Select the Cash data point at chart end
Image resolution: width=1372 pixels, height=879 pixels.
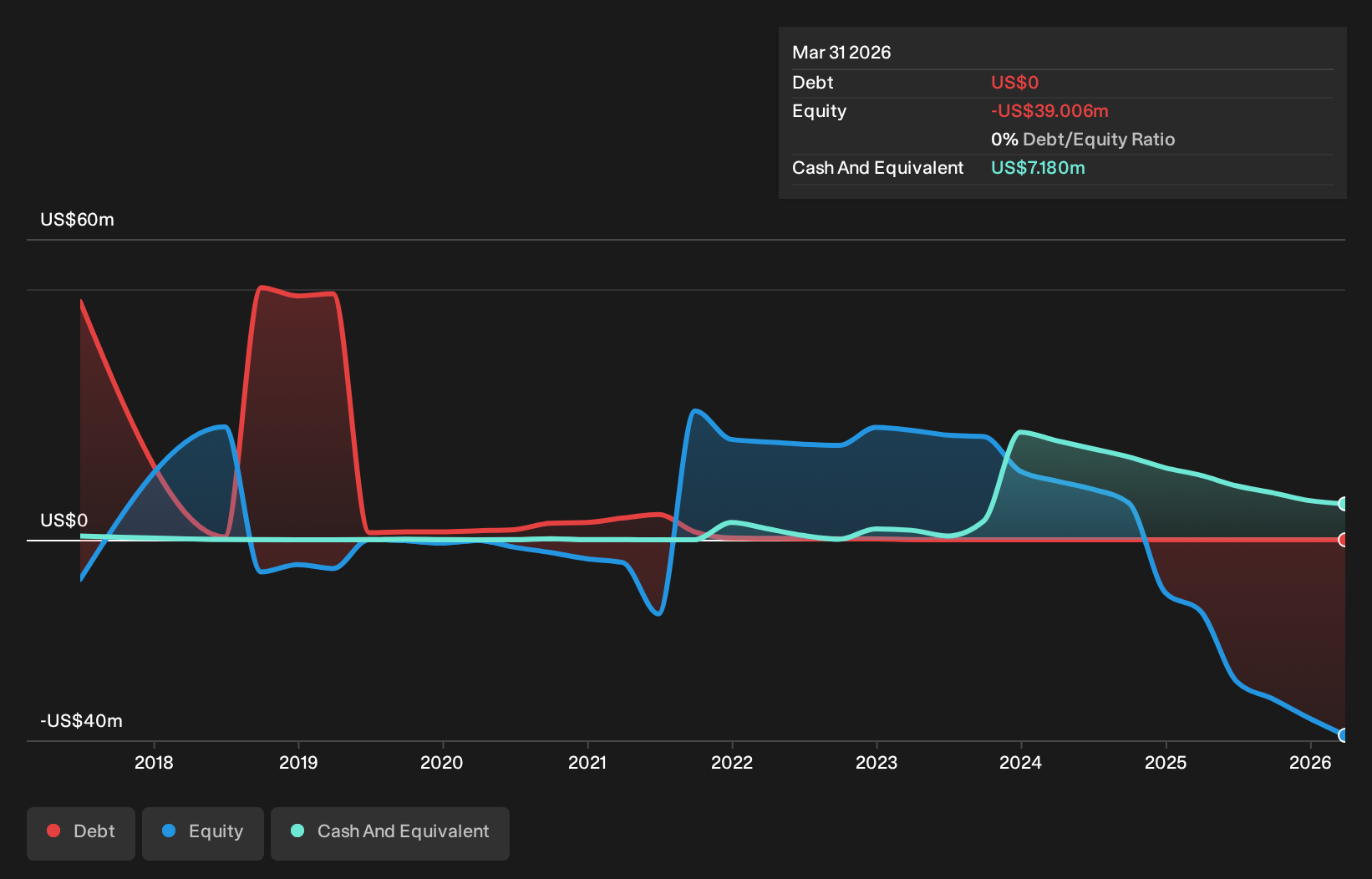pyautogui.click(x=1344, y=504)
